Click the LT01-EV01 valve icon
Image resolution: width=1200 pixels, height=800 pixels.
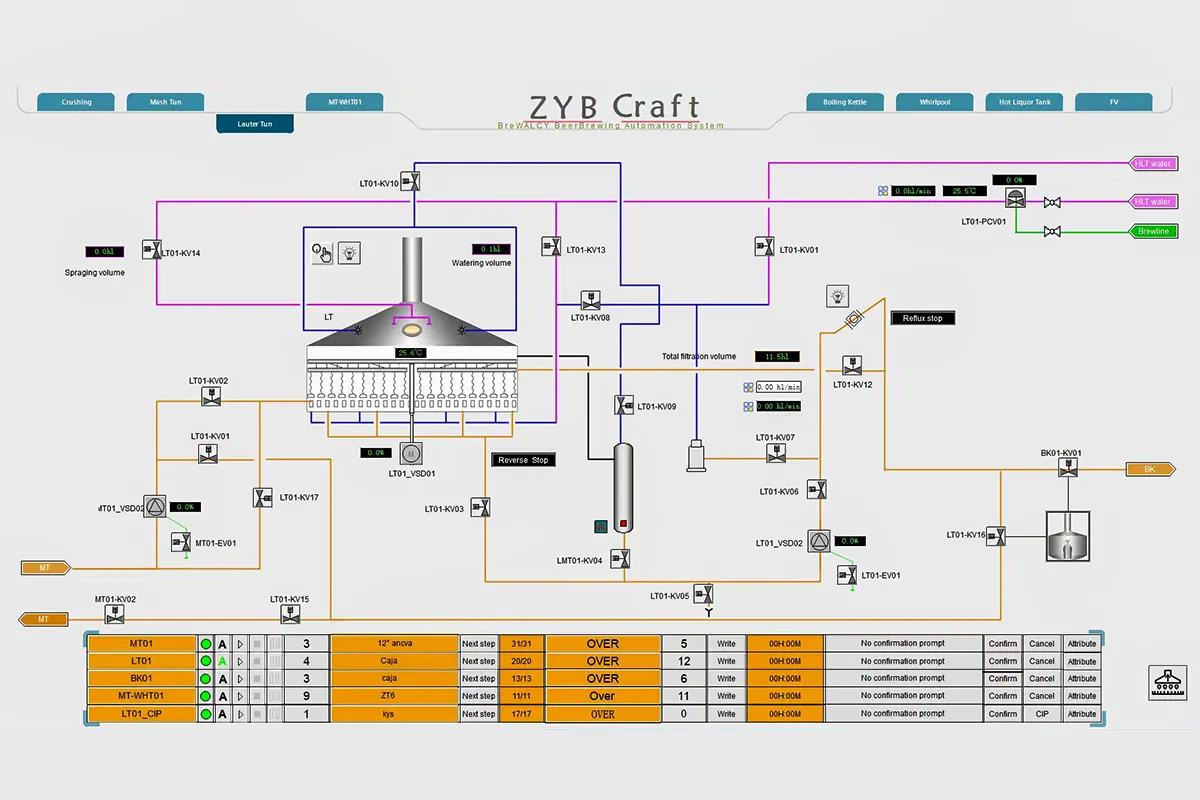tap(848, 574)
